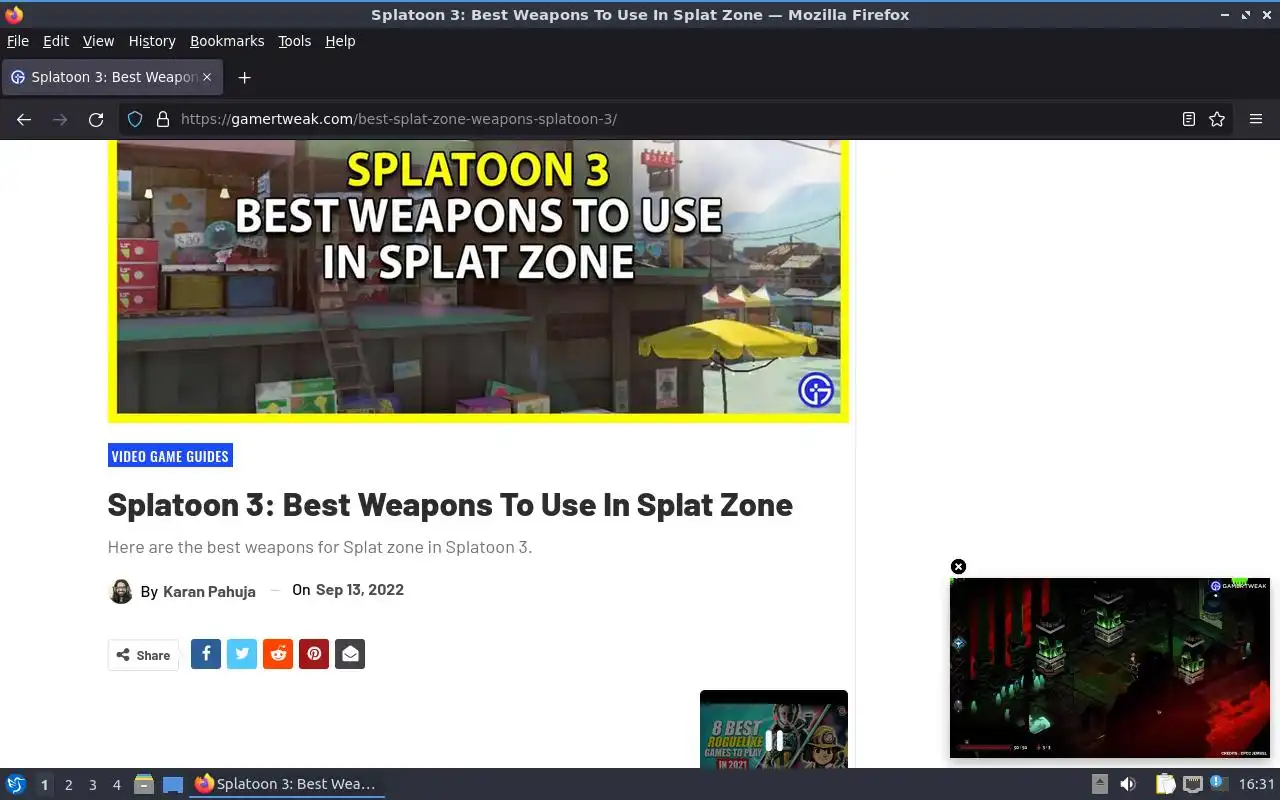The width and height of the screenshot is (1280, 800).
Task: Click the notification tray icon
Action: click(x=1218, y=783)
